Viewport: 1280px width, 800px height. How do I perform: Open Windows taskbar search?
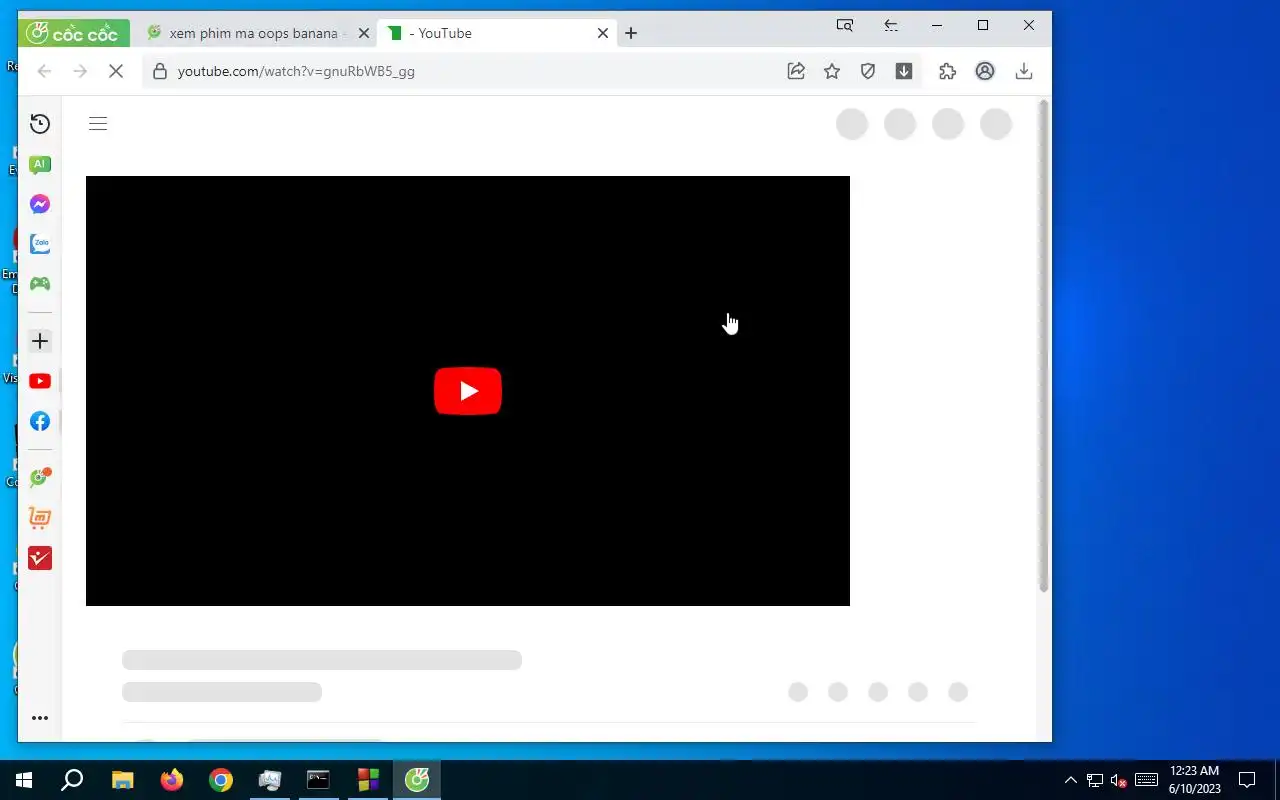pos(72,780)
